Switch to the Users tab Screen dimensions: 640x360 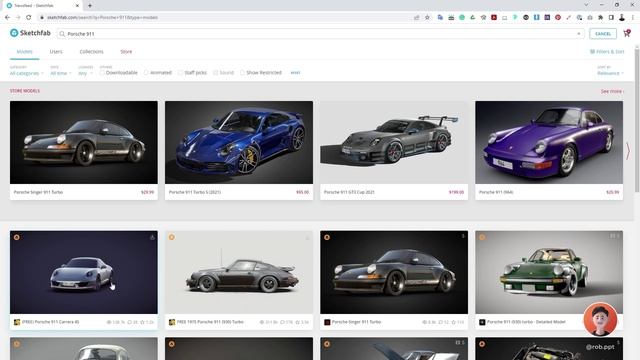[56, 52]
